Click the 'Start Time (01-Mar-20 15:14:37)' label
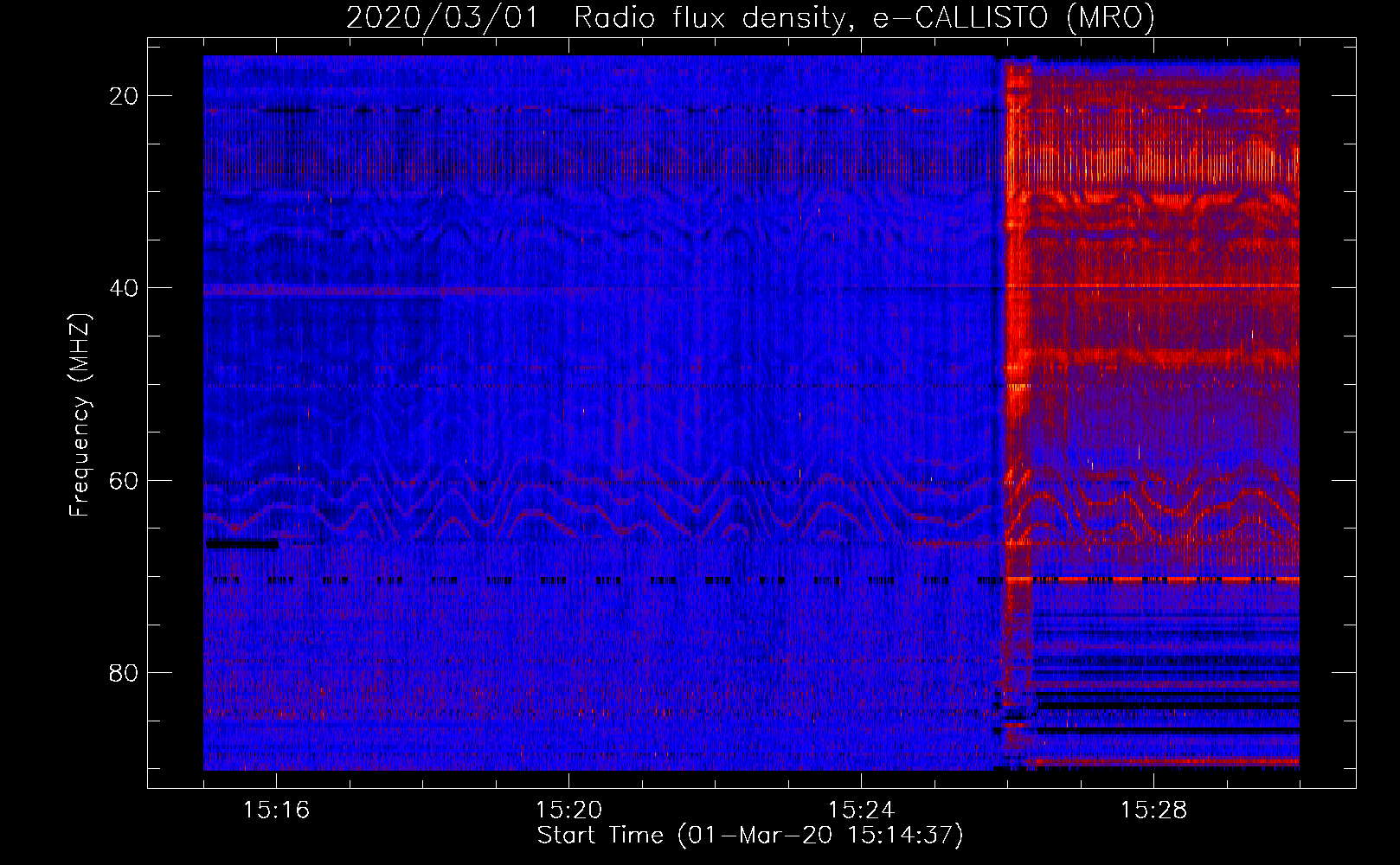The image size is (1400, 865). 750,836
